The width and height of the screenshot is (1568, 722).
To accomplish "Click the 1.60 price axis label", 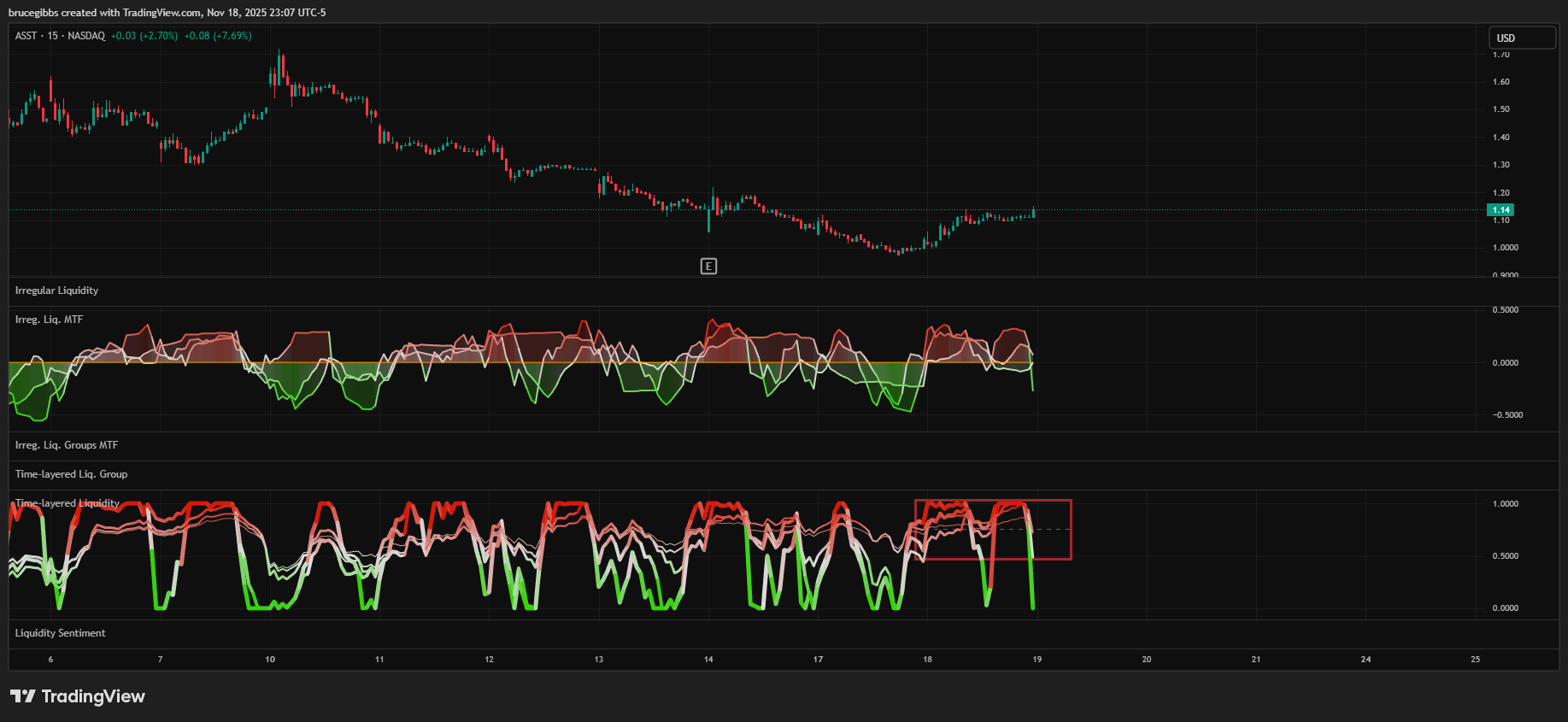I will point(1500,82).
